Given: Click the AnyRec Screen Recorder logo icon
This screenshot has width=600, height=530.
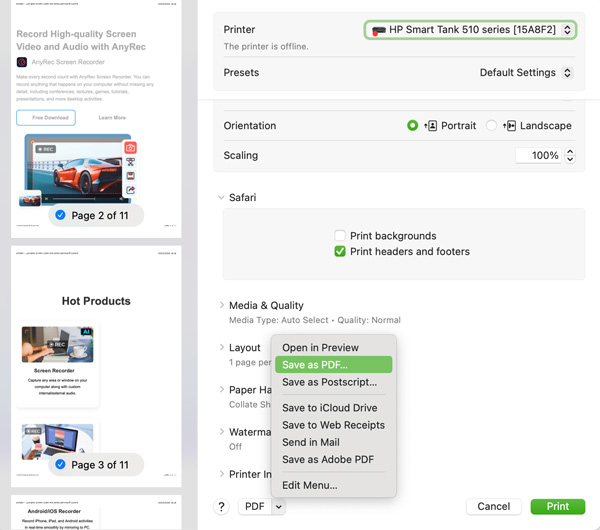Looking at the screenshot, I should (x=22, y=62).
